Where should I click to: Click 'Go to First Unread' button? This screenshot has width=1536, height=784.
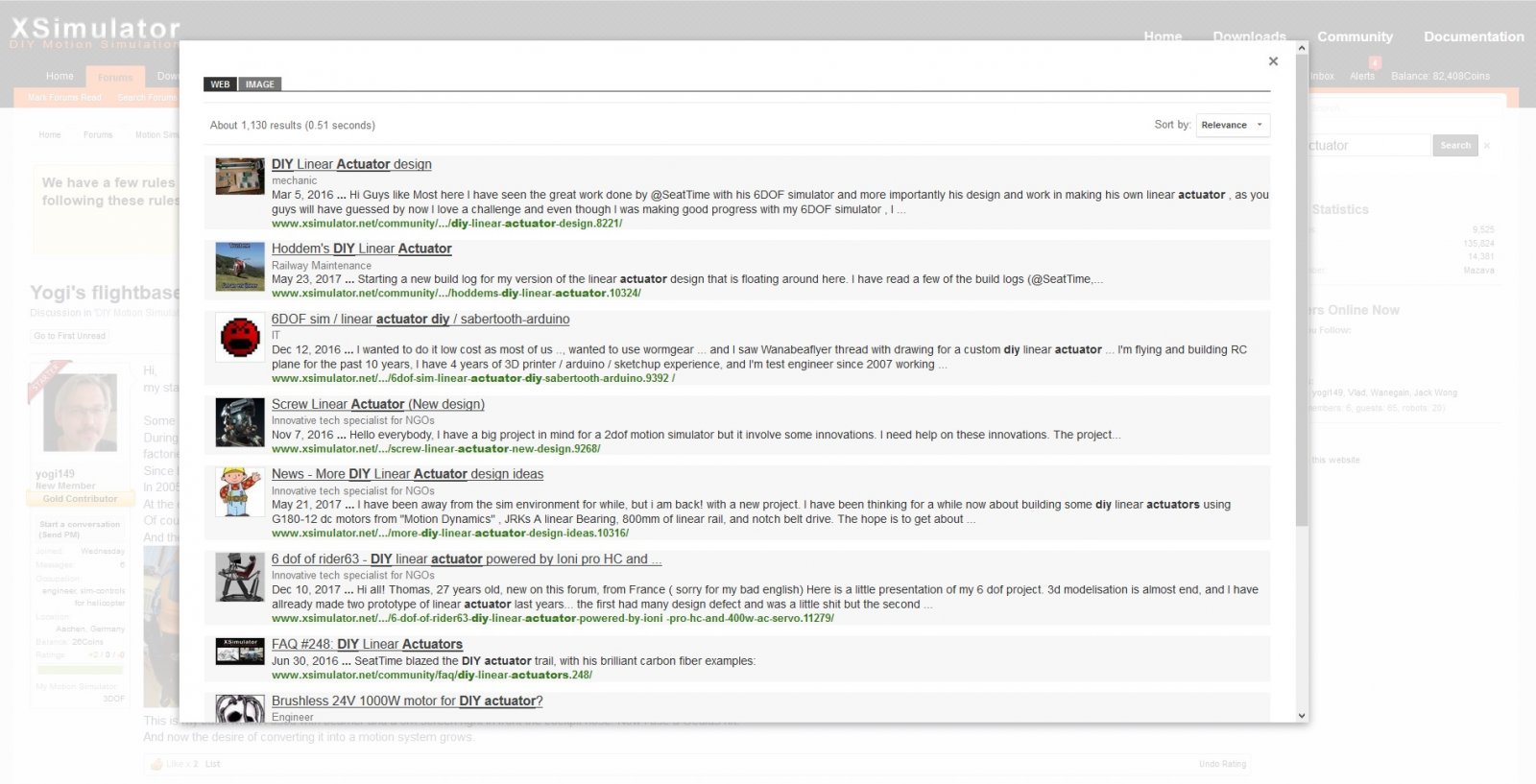coord(70,336)
